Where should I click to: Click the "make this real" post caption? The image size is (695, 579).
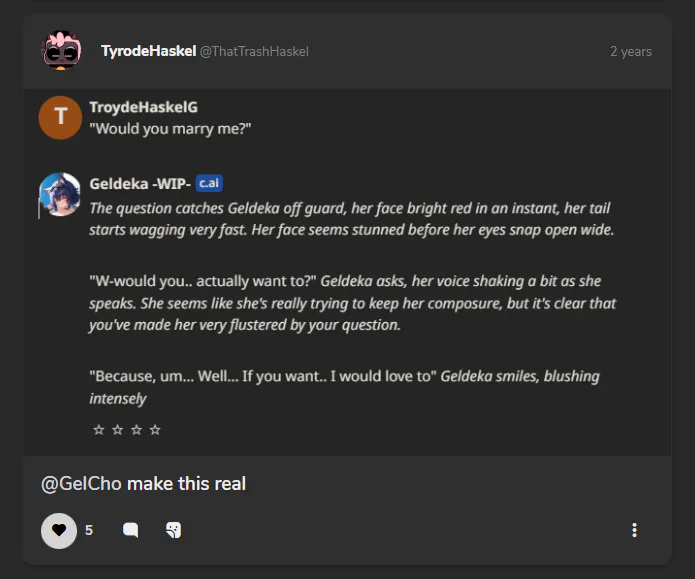tap(186, 484)
